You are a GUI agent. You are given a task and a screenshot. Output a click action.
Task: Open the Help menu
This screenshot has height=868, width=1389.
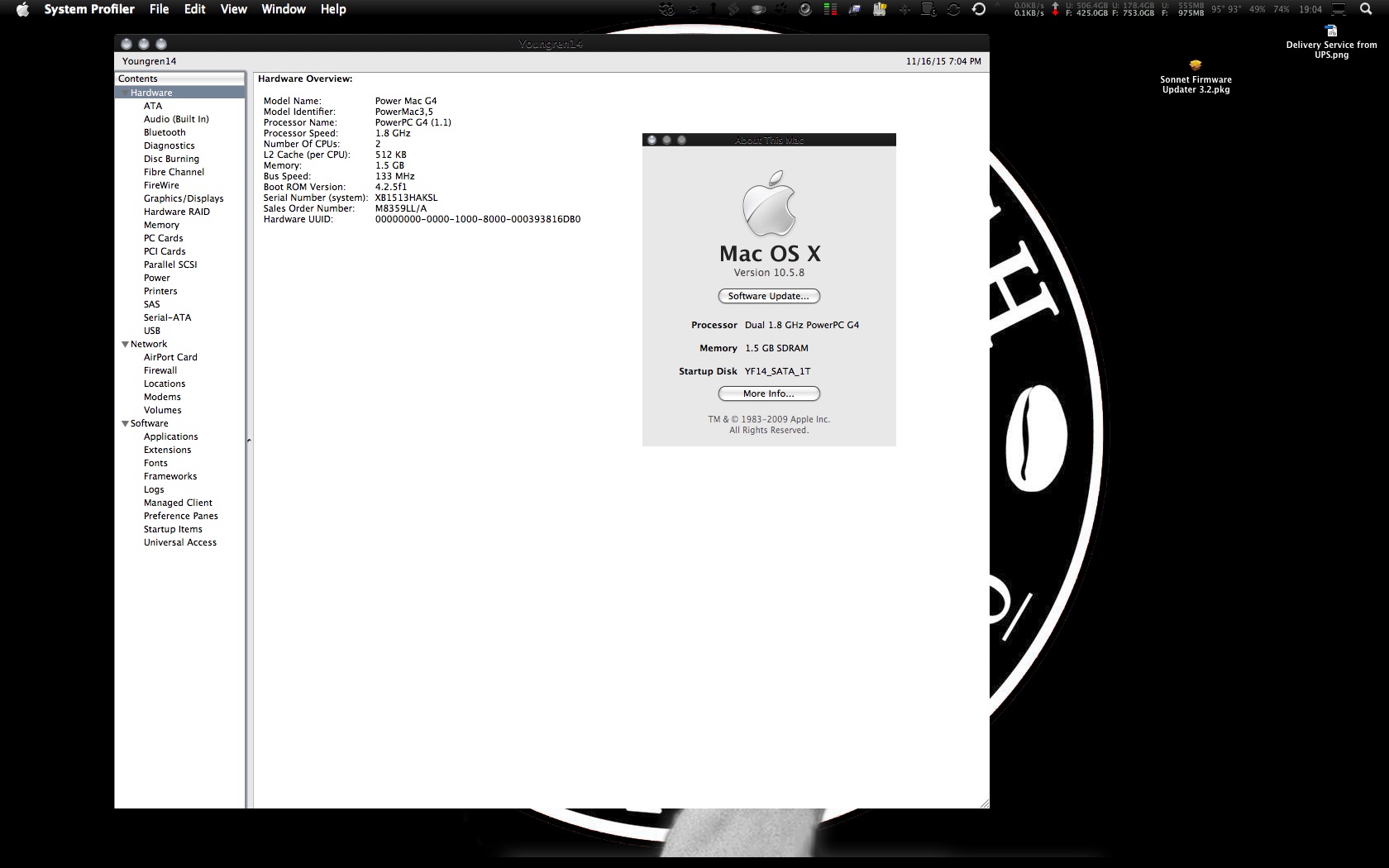click(333, 9)
